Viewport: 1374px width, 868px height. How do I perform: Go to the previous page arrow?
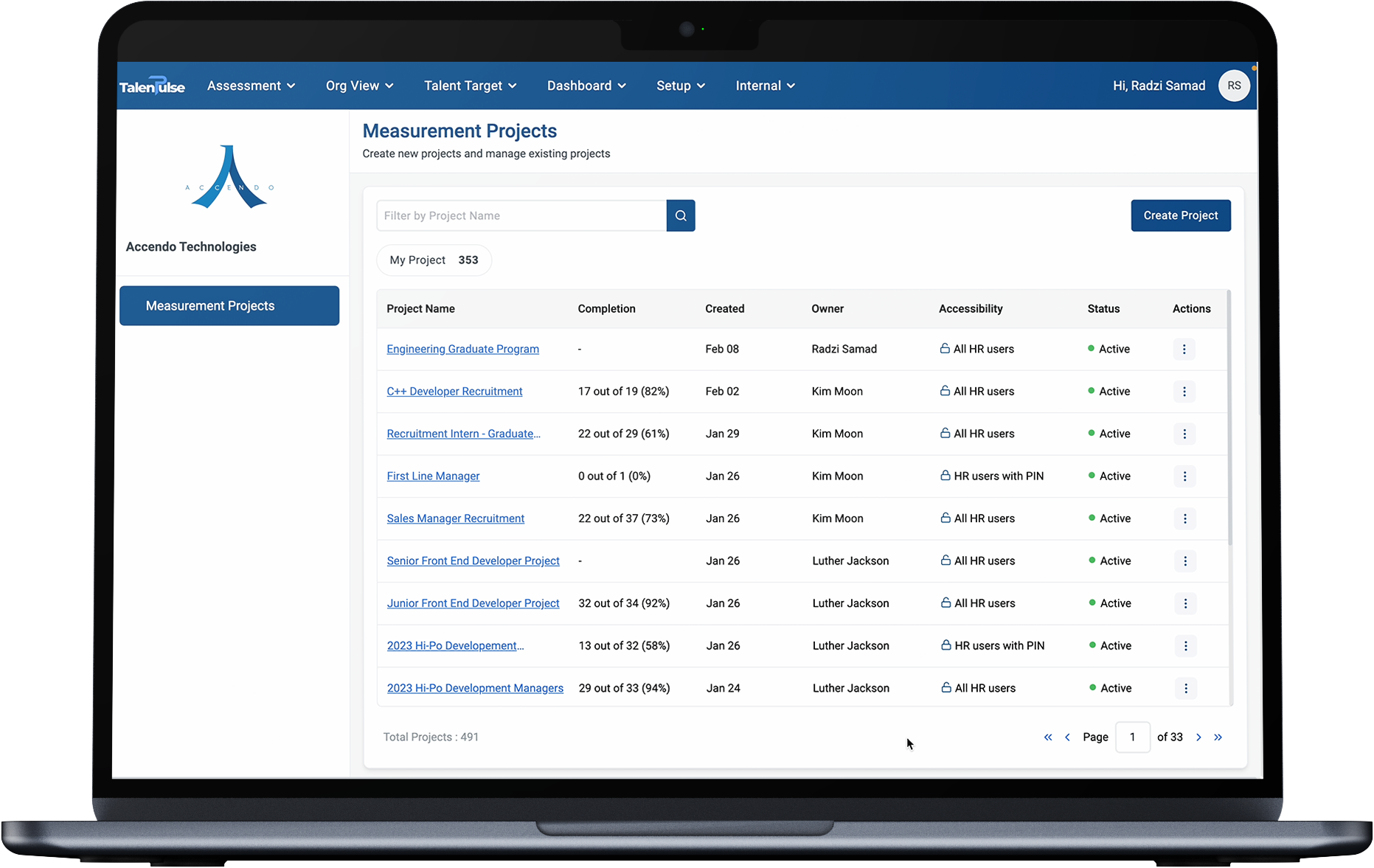(x=1067, y=737)
